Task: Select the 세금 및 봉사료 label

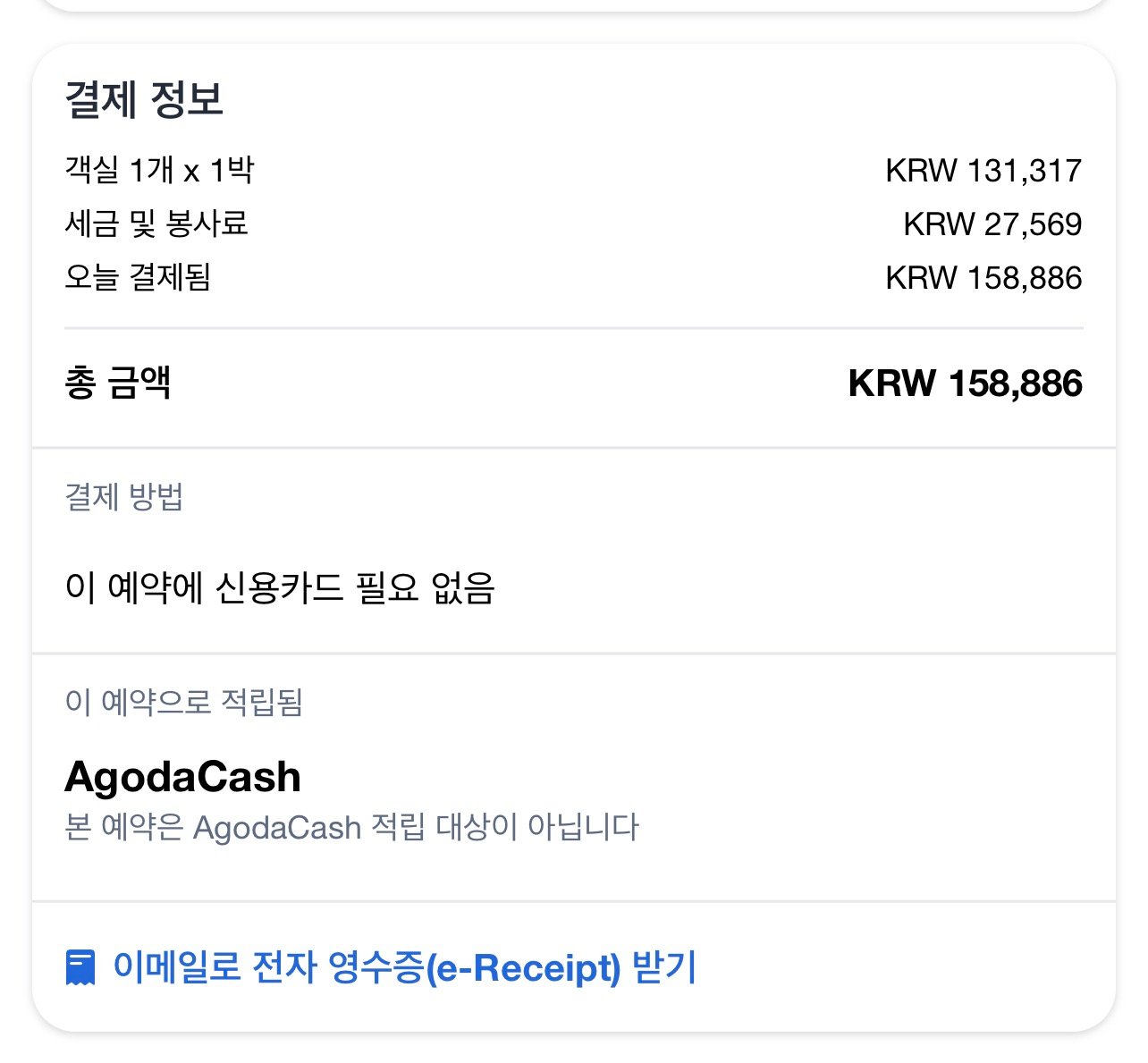Action: (x=156, y=224)
